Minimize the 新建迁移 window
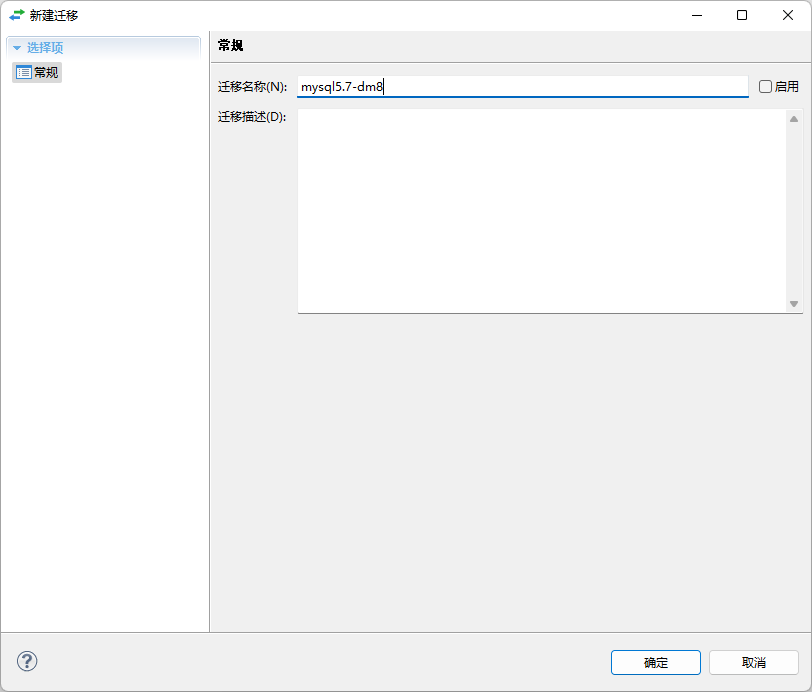Screen dimensions: 812x692 point(697,15)
